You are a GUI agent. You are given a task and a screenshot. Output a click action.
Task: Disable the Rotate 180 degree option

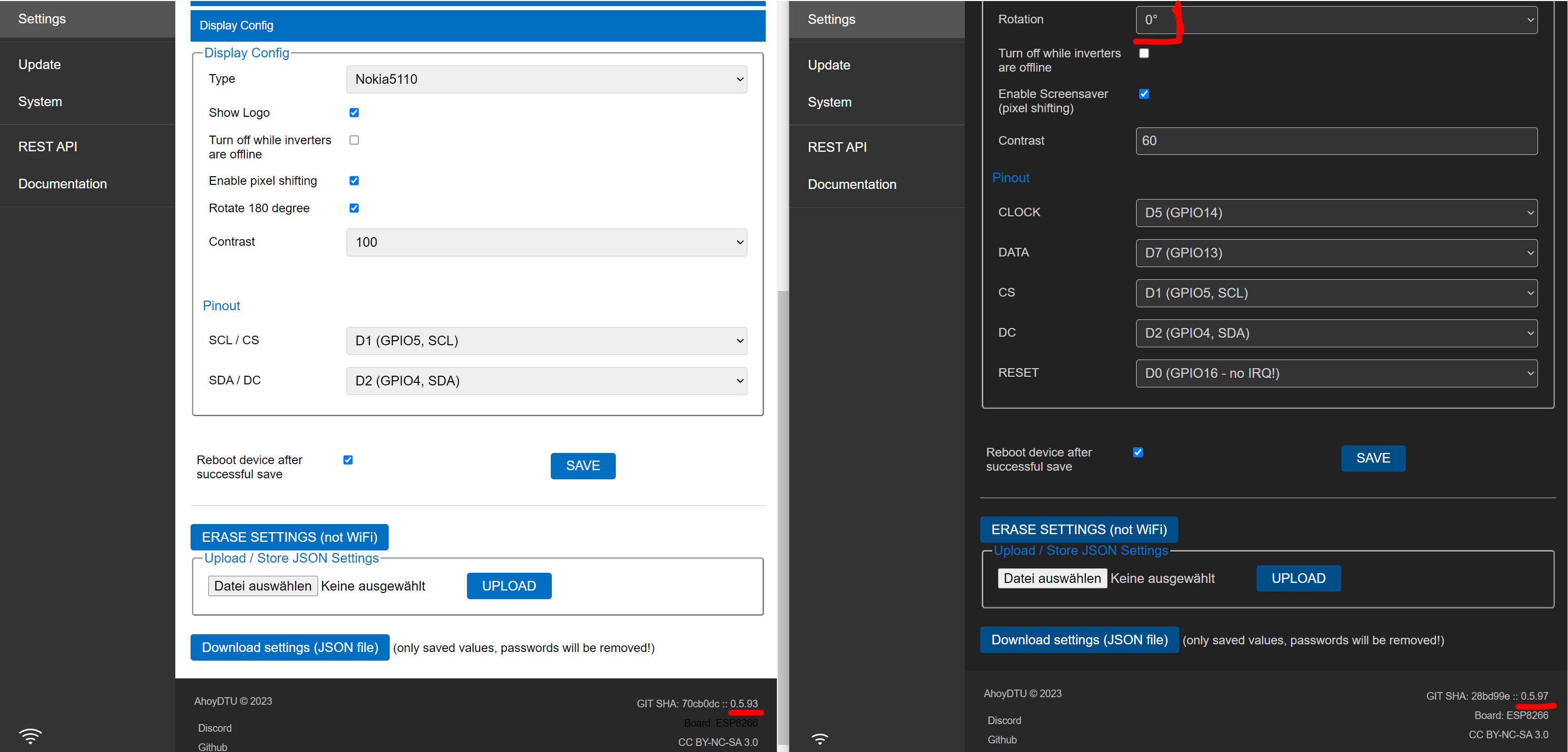click(354, 208)
